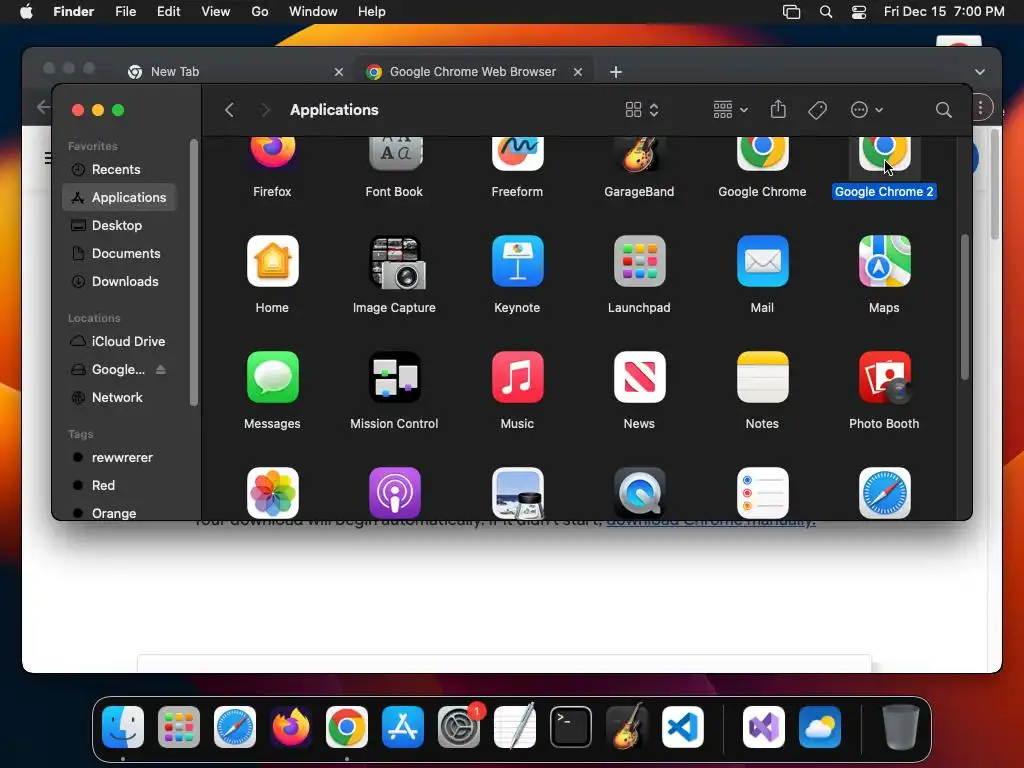1024x768 pixels.
Task: Select the Maps app icon
Action: tap(884, 261)
